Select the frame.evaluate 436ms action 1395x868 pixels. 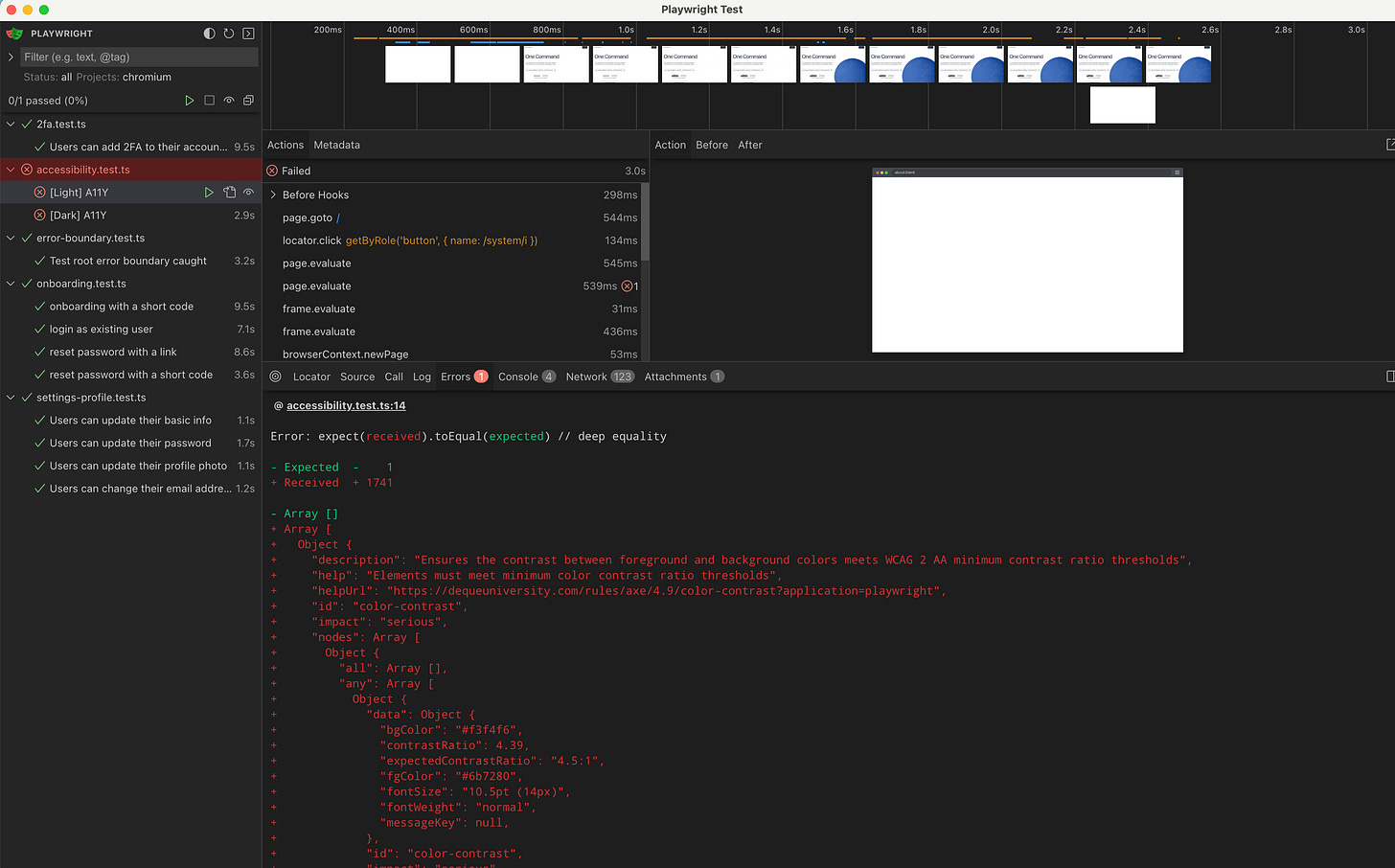[452, 331]
